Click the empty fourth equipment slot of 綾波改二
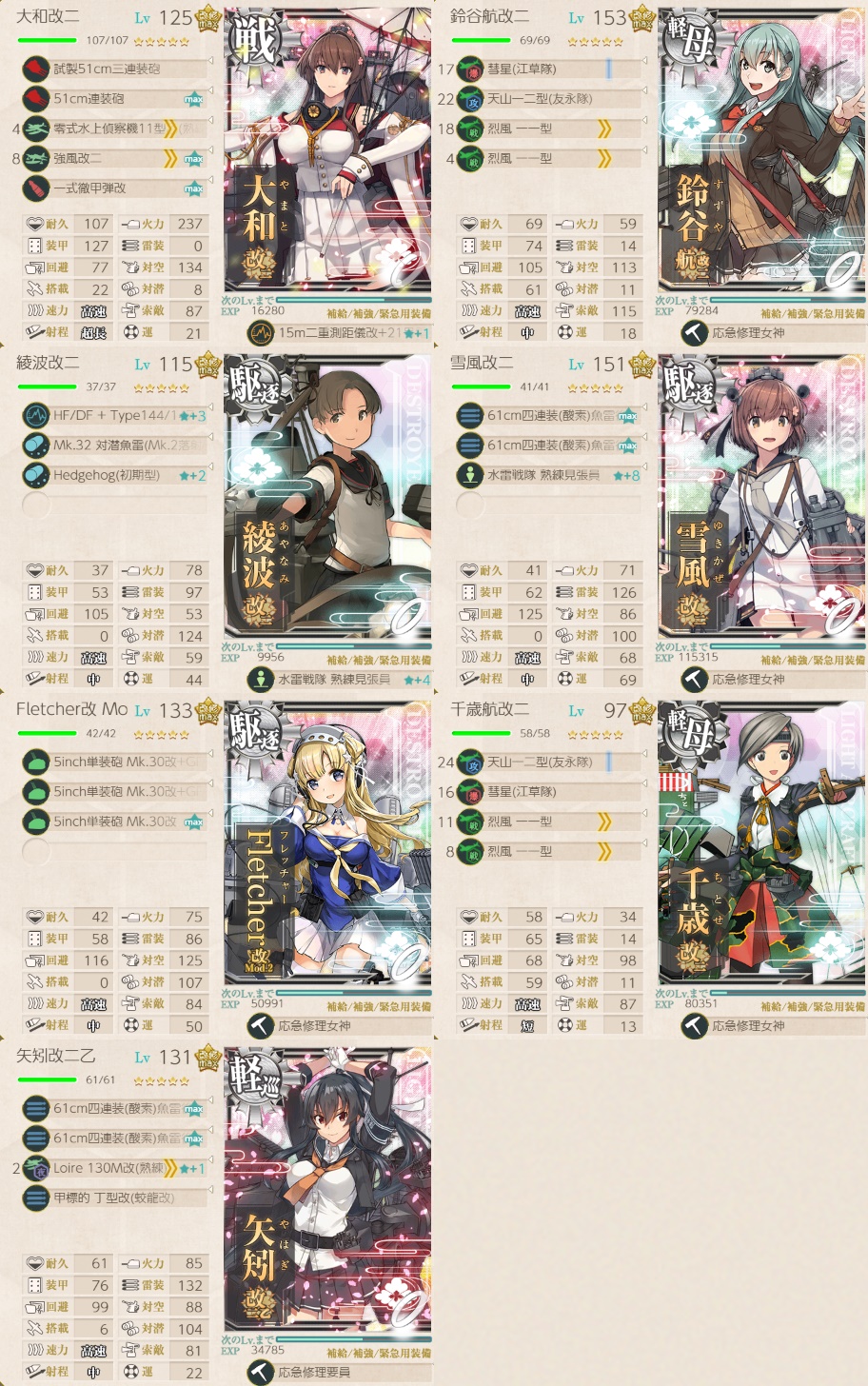This screenshot has width=868, height=1386. [114, 505]
